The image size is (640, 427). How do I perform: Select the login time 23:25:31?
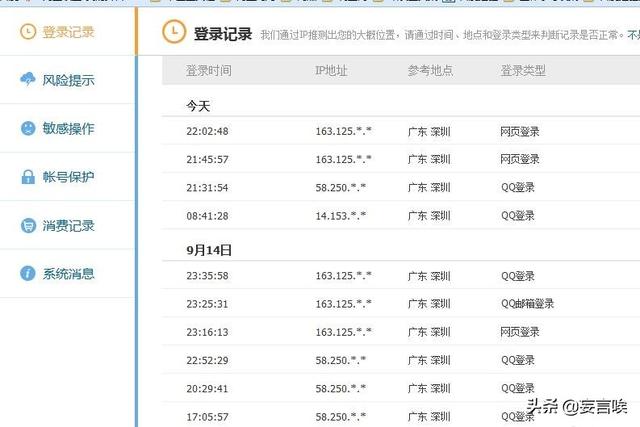[207, 304]
